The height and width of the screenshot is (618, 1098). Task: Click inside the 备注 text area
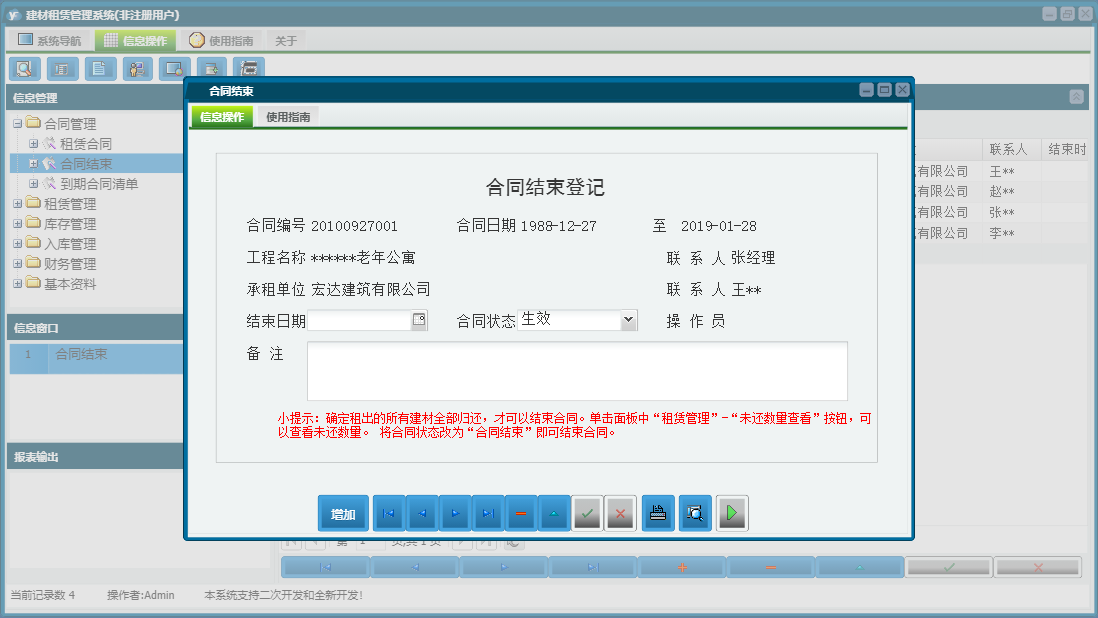[577, 370]
